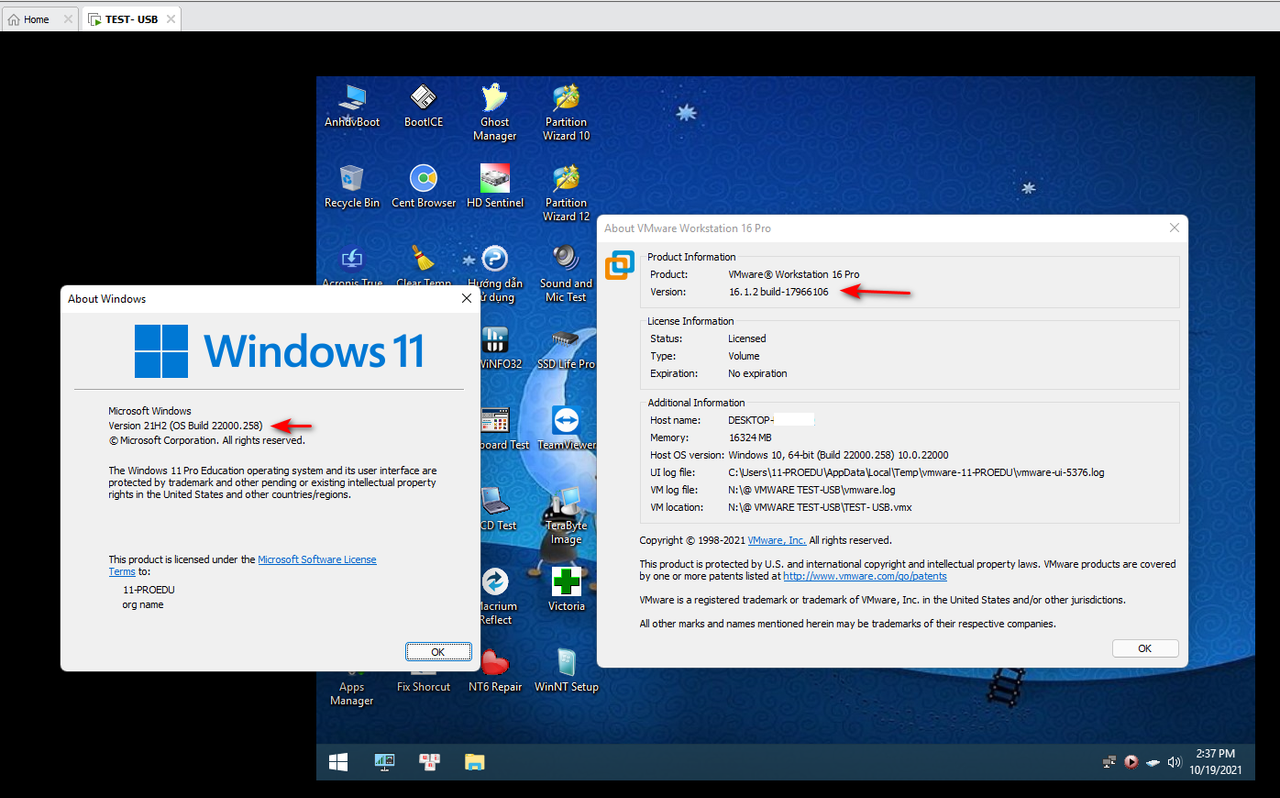Click the red play icon in tray

[1131, 762]
